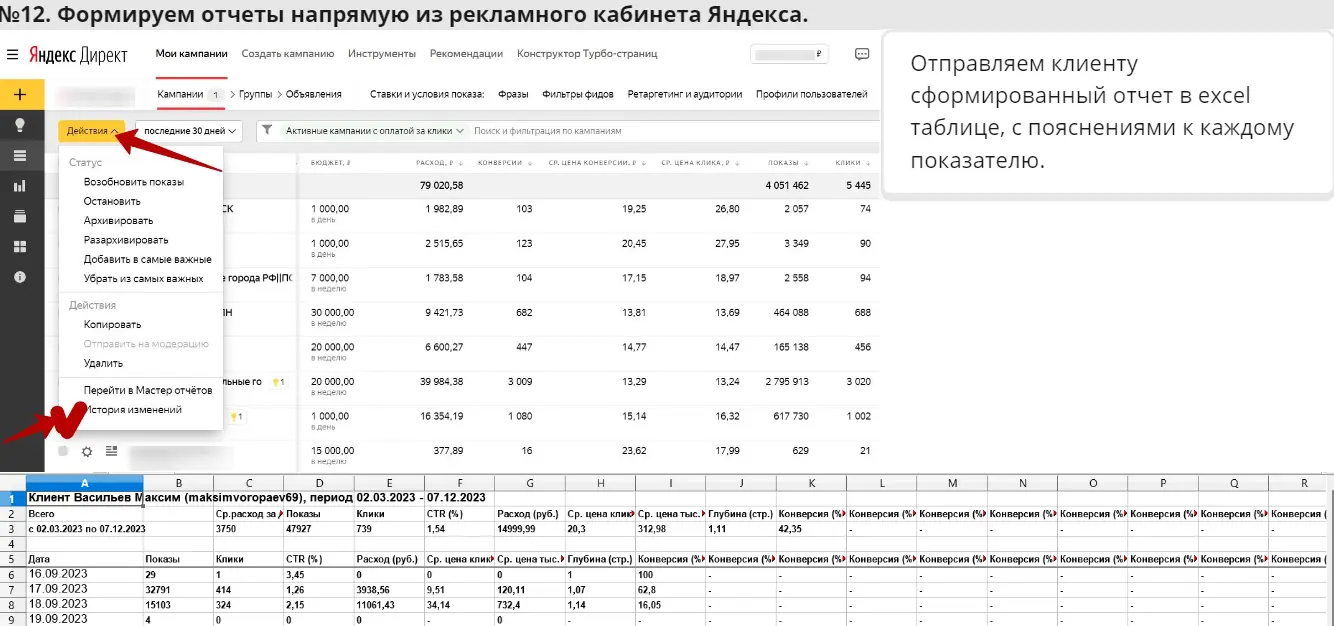This screenshot has width=1334, height=626.
Task: Open the bar chart statistics icon in sidebar
Action: [x=21, y=186]
